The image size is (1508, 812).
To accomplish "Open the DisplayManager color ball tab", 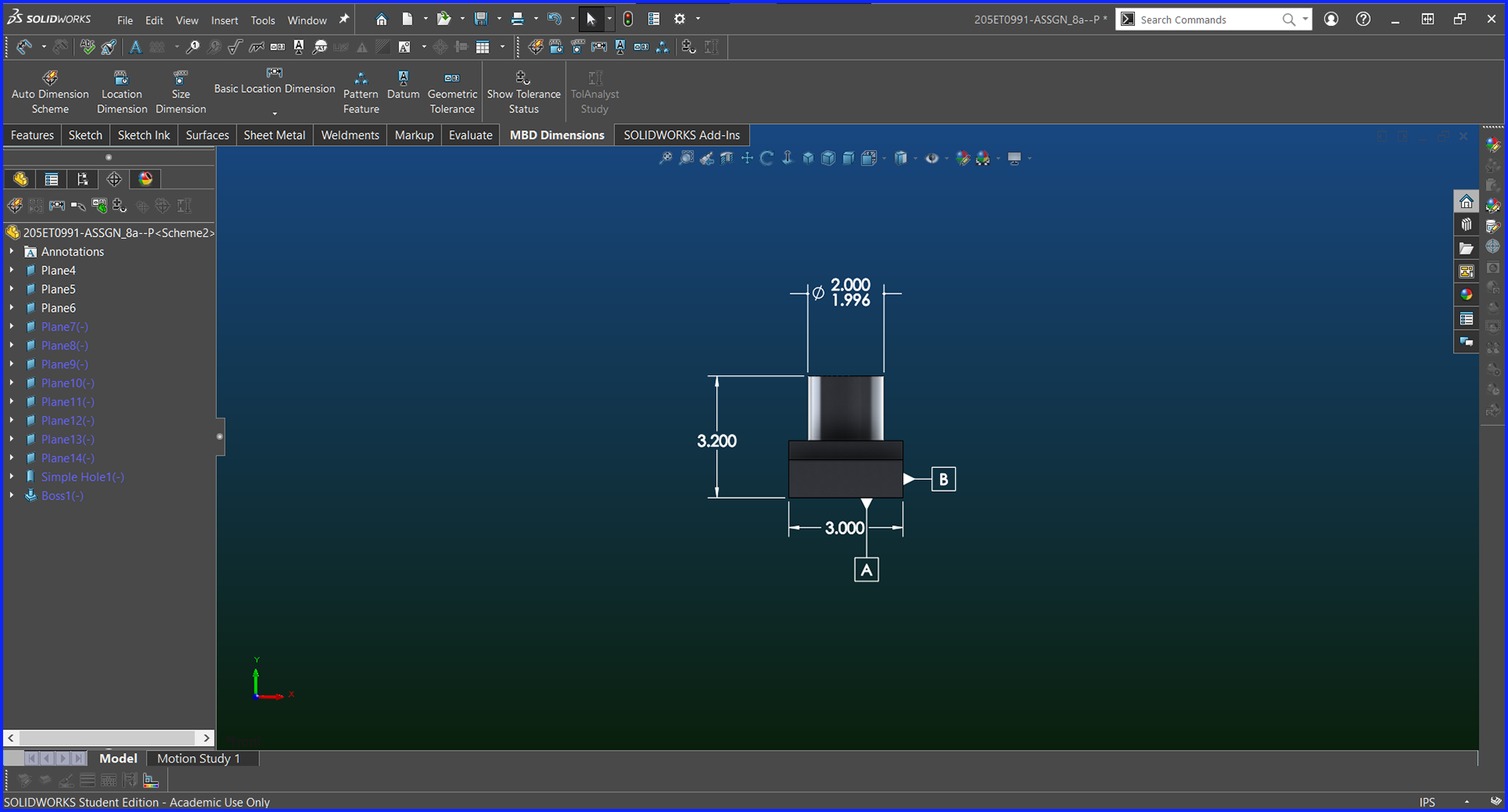I will pyautogui.click(x=145, y=179).
